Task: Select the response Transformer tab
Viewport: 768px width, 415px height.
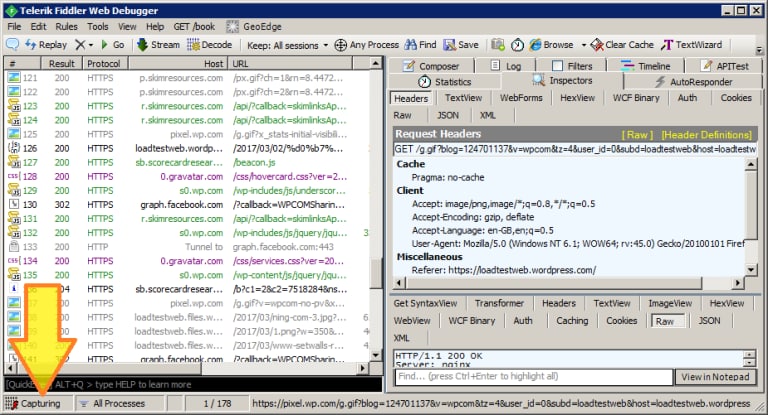Action: [499, 303]
